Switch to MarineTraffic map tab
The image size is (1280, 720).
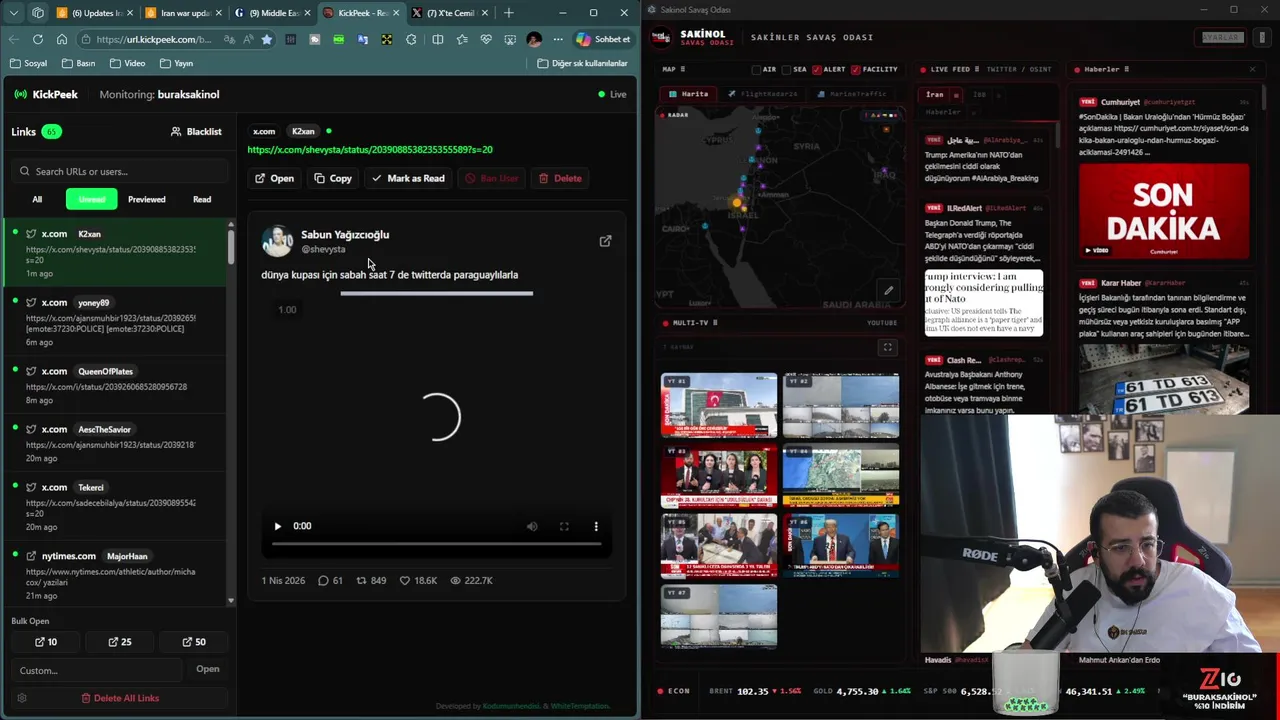851,94
